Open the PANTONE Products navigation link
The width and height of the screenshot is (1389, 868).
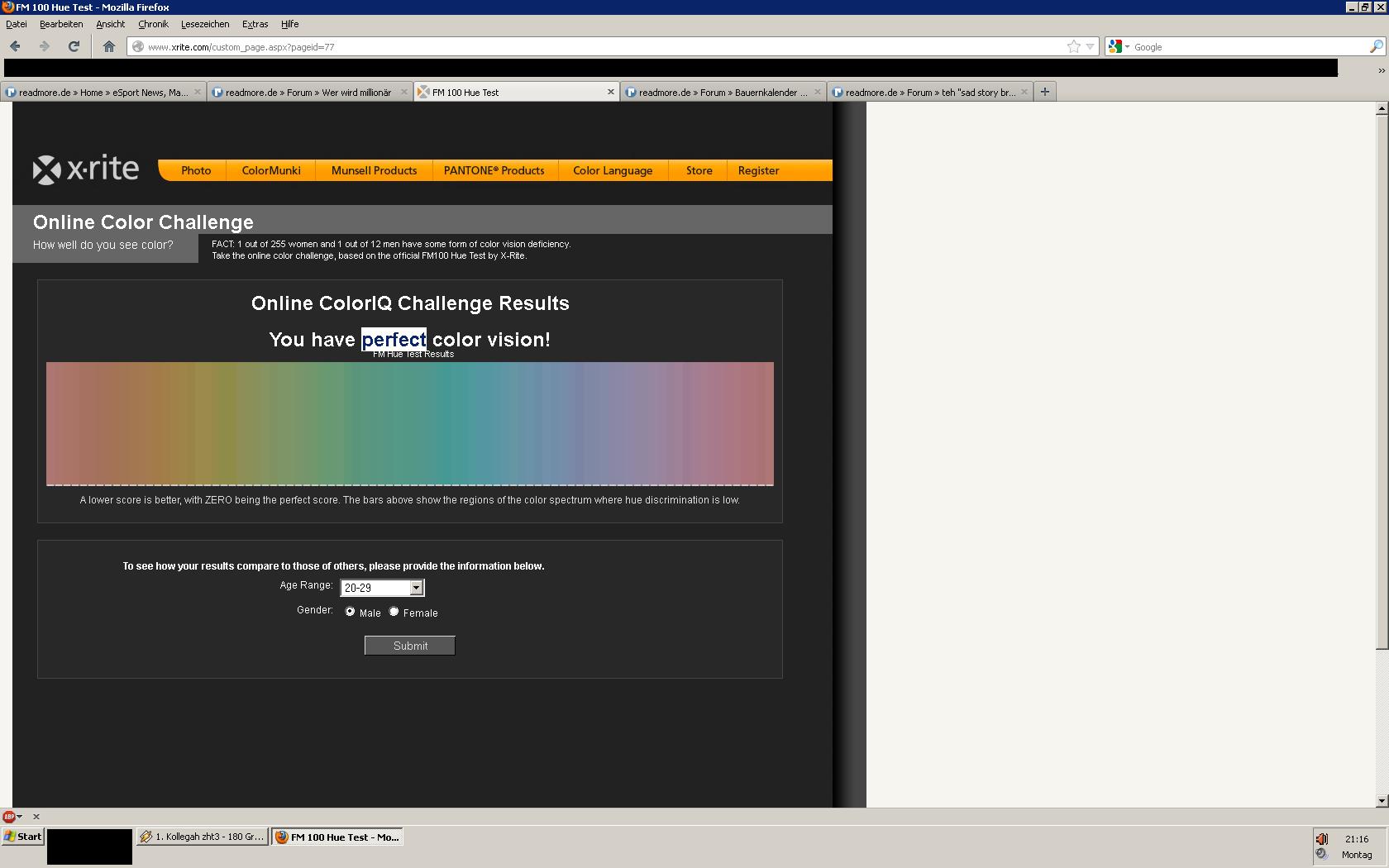click(x=494, y=170)
